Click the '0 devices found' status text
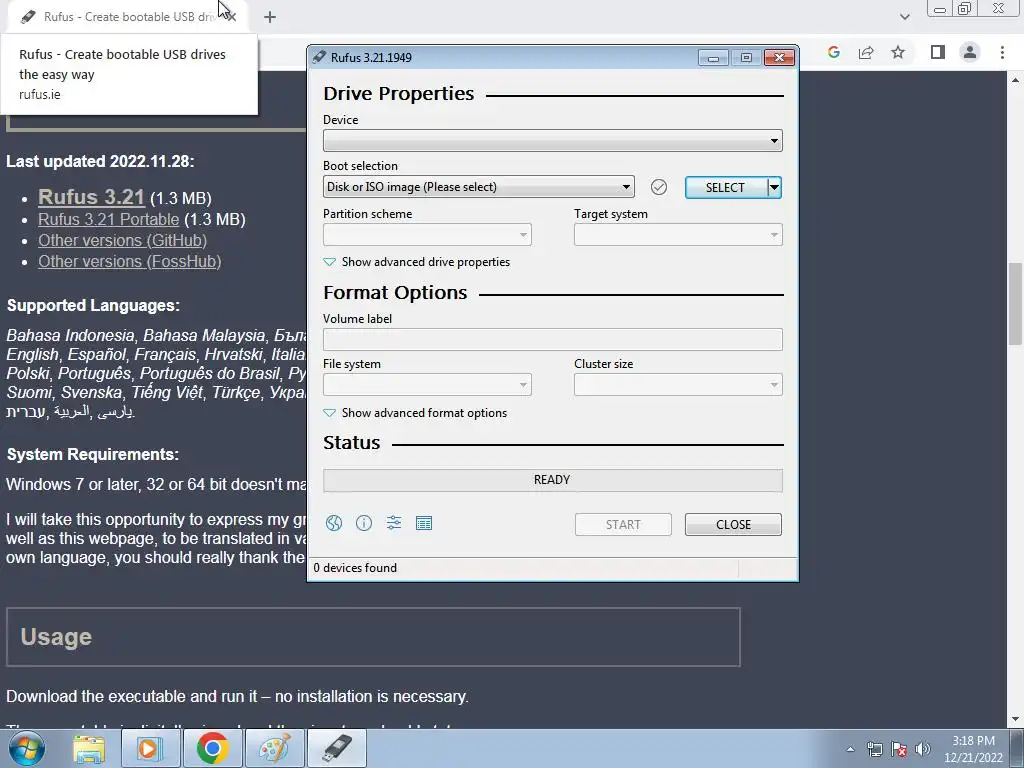Viewport: 1024px width, 768px height. tap(355, 568)
